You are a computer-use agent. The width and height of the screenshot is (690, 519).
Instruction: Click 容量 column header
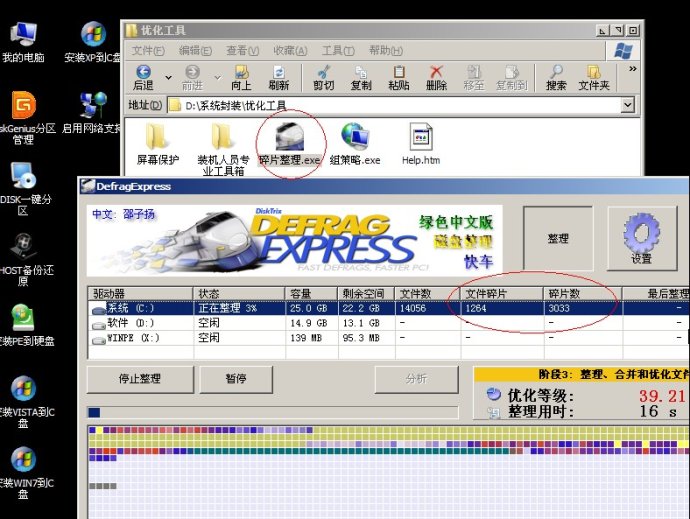click(x=312, y=294)
